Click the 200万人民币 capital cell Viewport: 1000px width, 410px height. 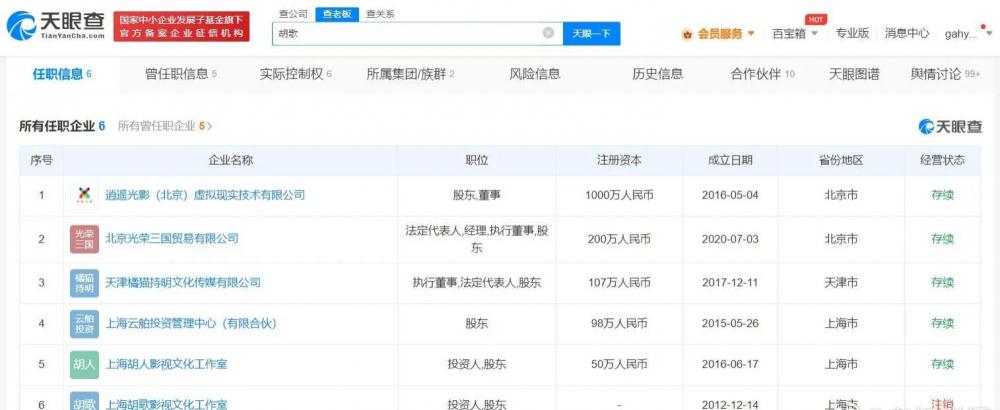[x=619, y=240]
